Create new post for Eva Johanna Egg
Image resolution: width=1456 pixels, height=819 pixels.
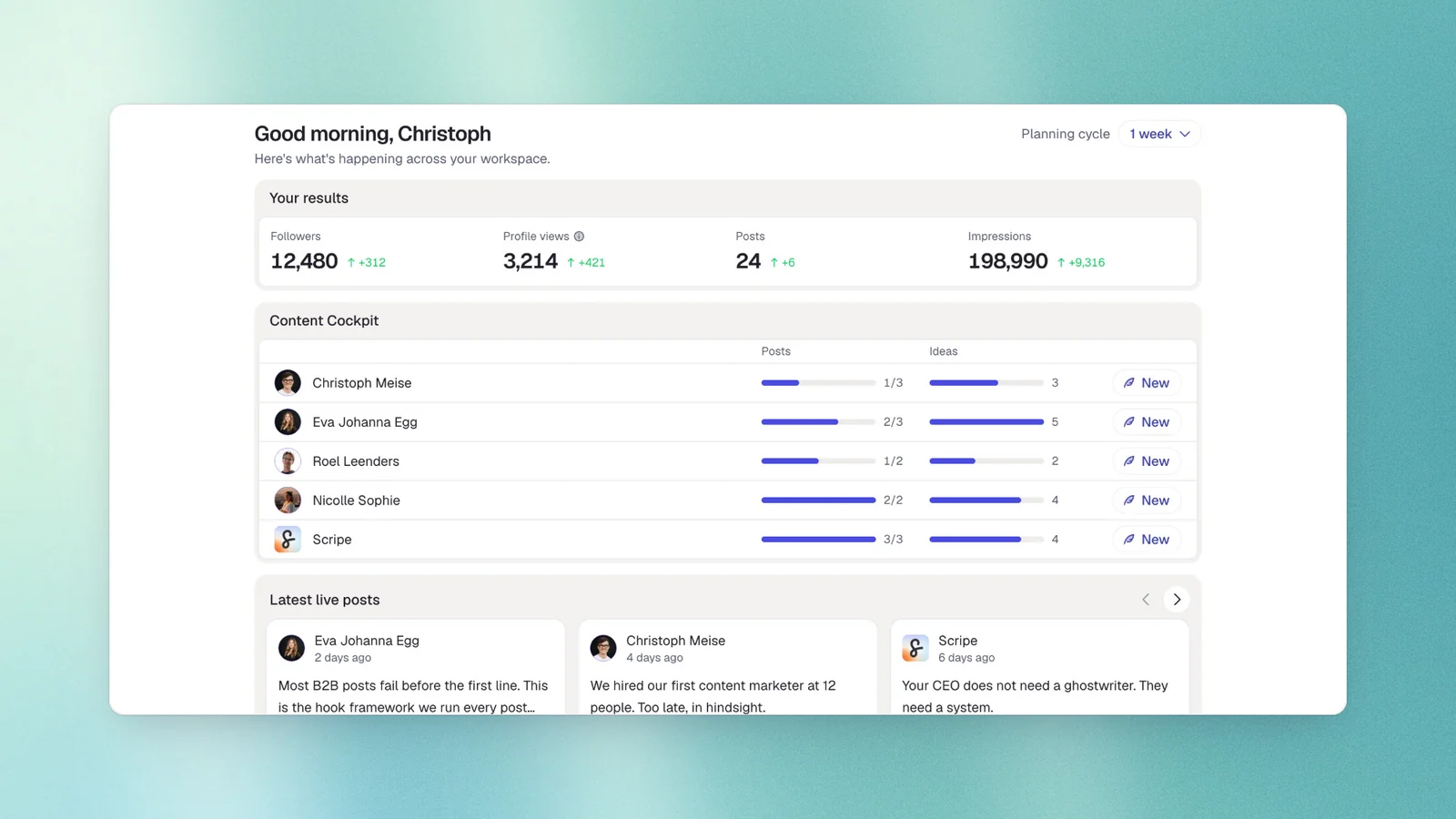pos(1147,422)
